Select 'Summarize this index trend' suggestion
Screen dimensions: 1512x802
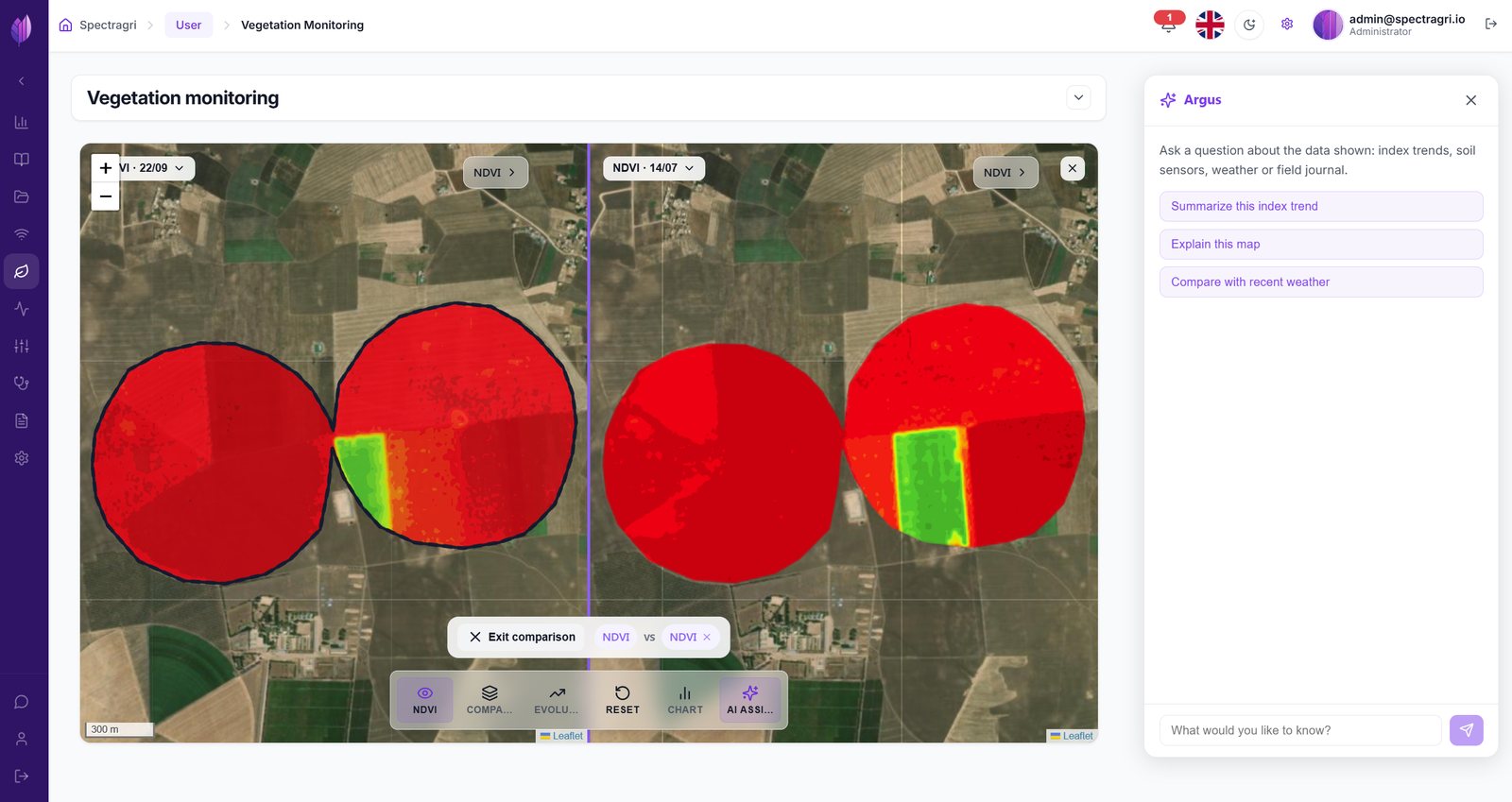tap(1321, 207)
